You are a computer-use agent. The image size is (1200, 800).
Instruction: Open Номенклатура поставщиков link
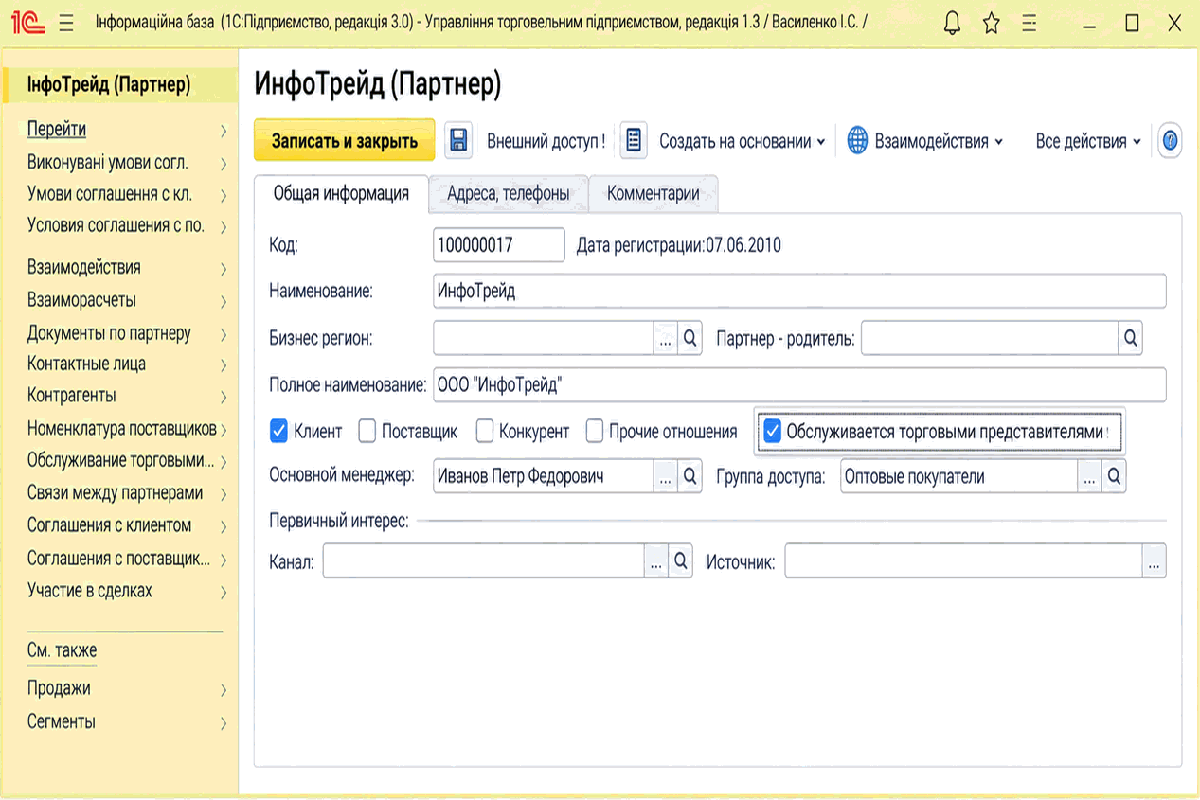point(126,429)
